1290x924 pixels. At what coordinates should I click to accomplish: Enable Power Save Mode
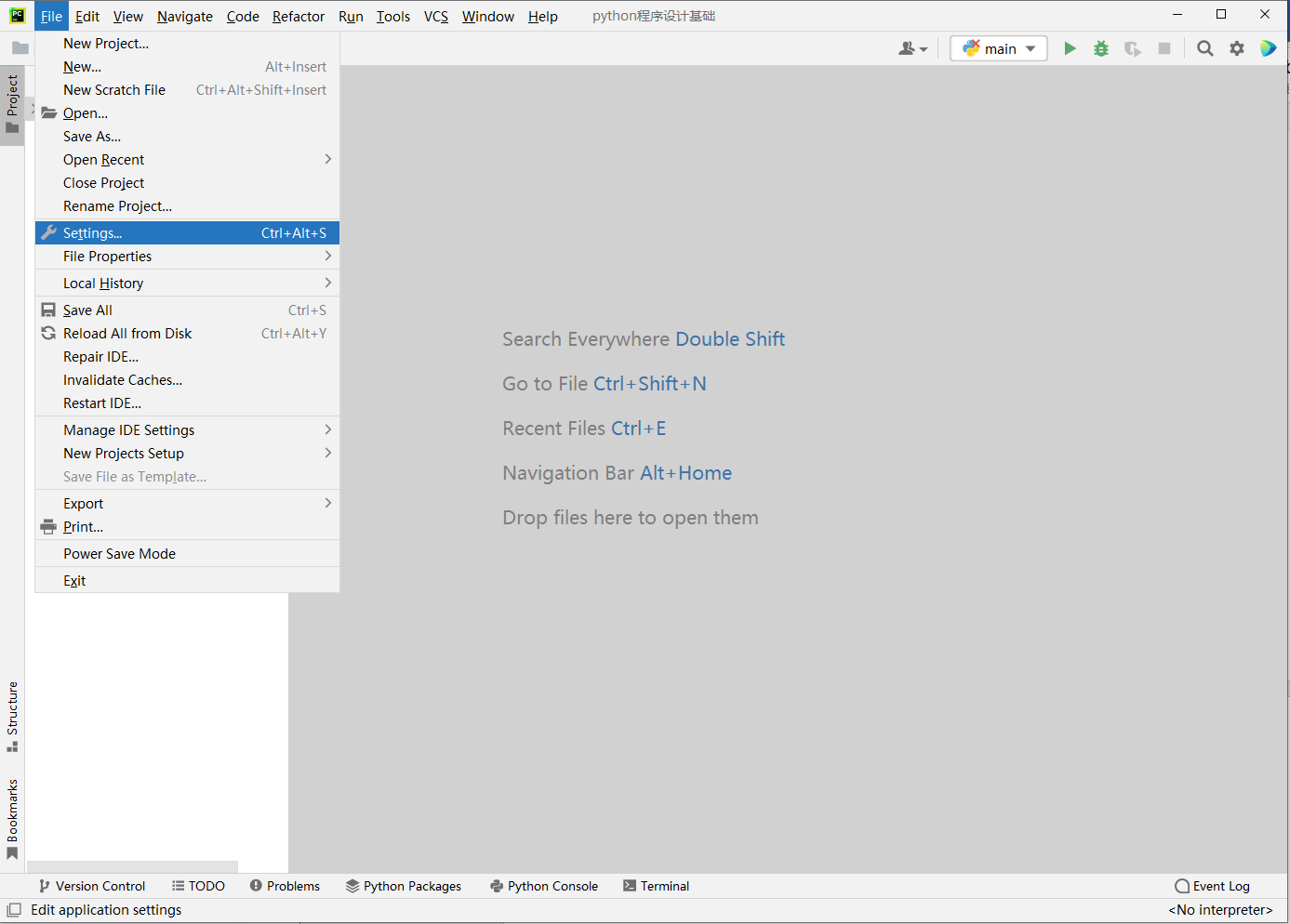coord(119,553)
